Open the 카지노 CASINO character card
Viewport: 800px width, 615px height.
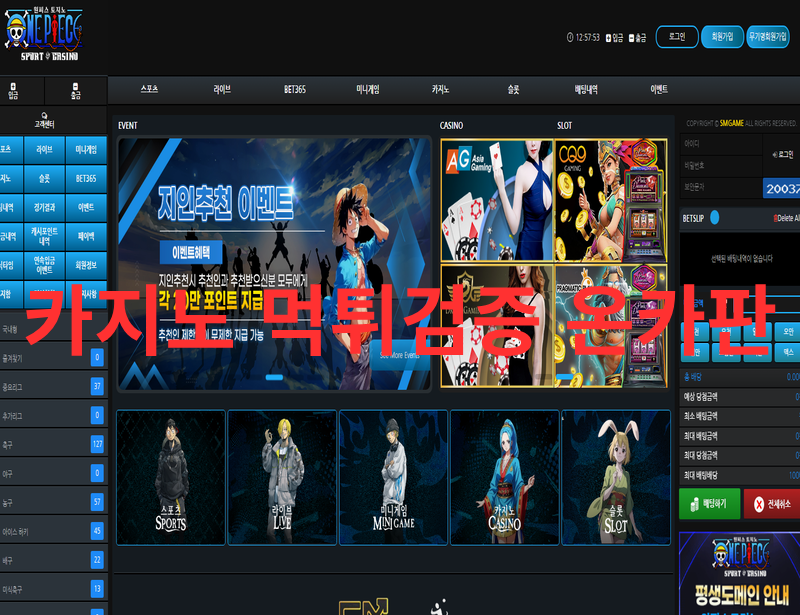[505, 478]
